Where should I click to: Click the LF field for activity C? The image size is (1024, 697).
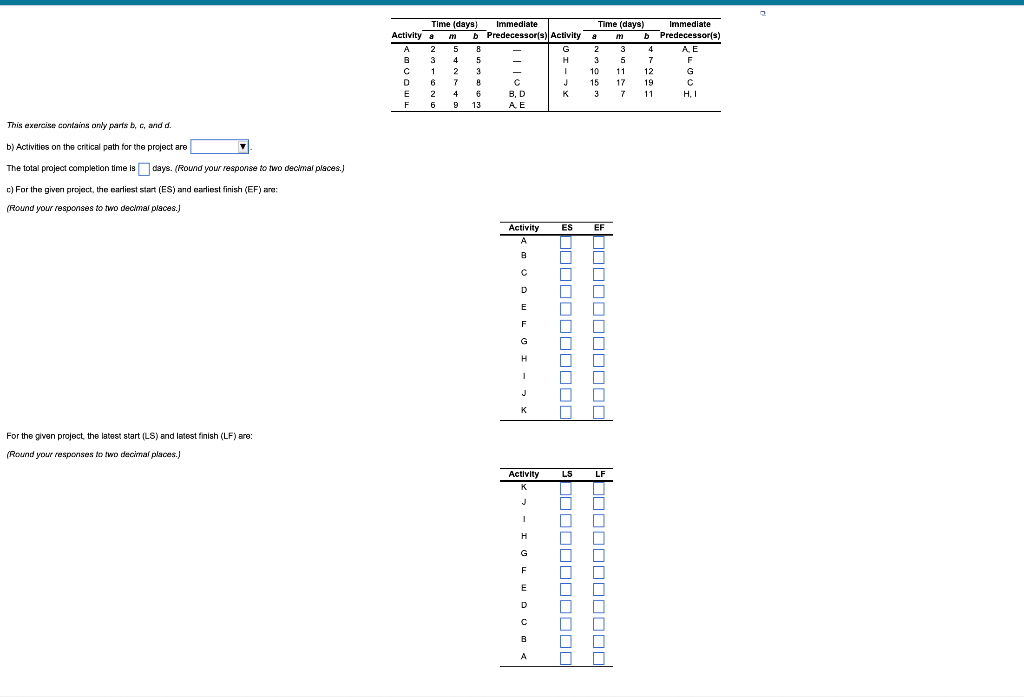tap(599, 624)
